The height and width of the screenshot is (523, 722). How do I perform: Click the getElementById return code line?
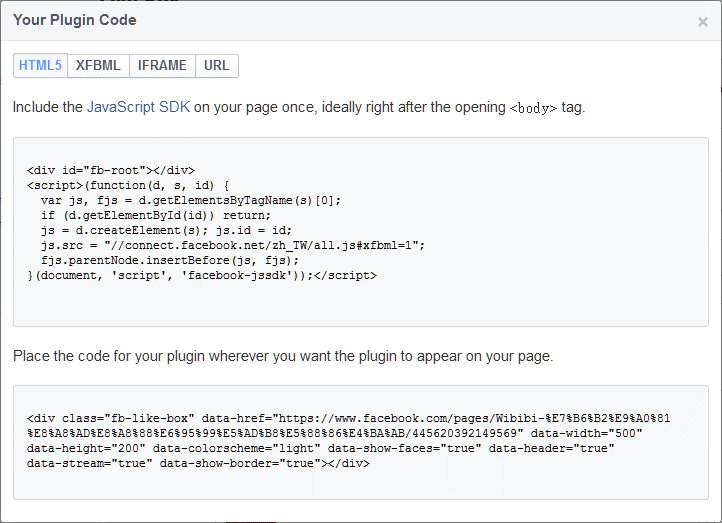click(155, 215)
